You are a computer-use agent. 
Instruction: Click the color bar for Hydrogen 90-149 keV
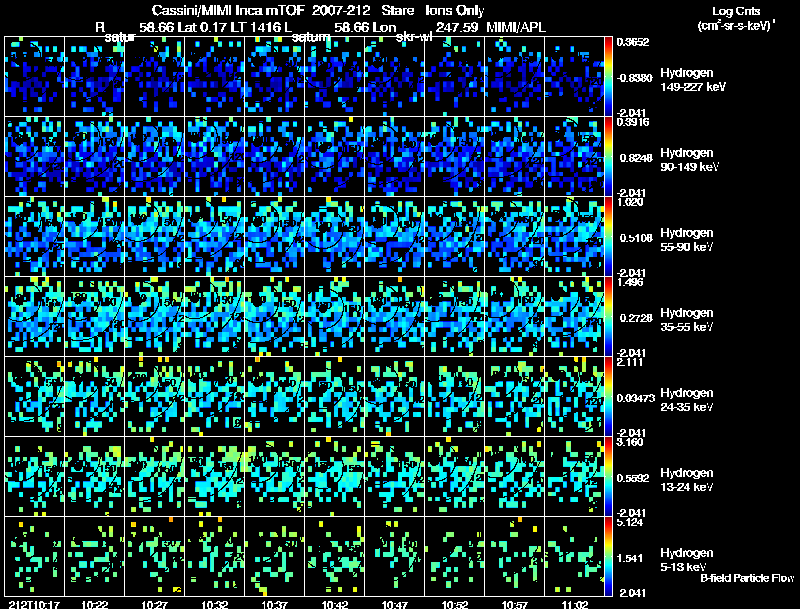click(608, 157)
